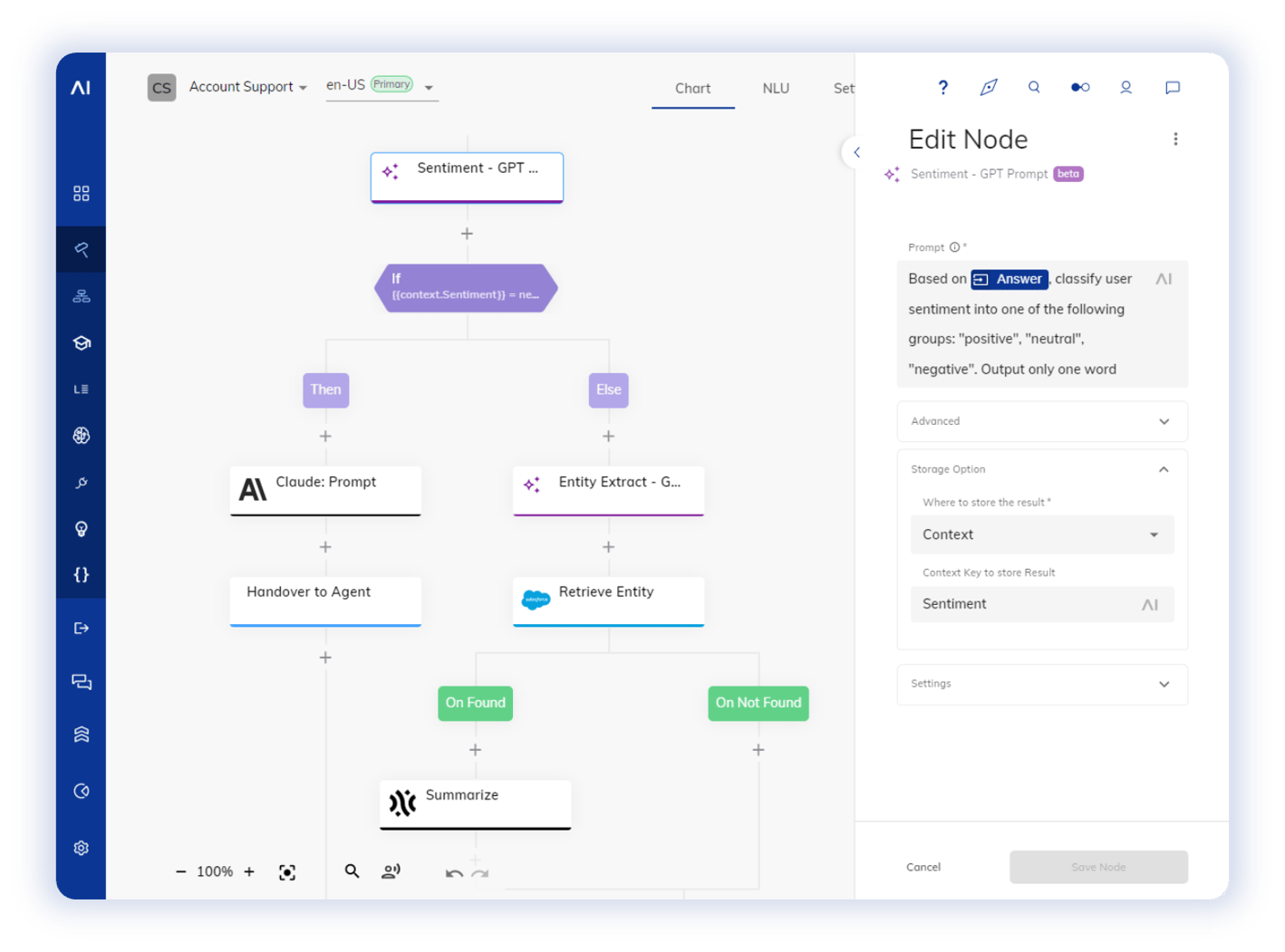
Task: Click the help question mark icon
Action: coord(942,87)
